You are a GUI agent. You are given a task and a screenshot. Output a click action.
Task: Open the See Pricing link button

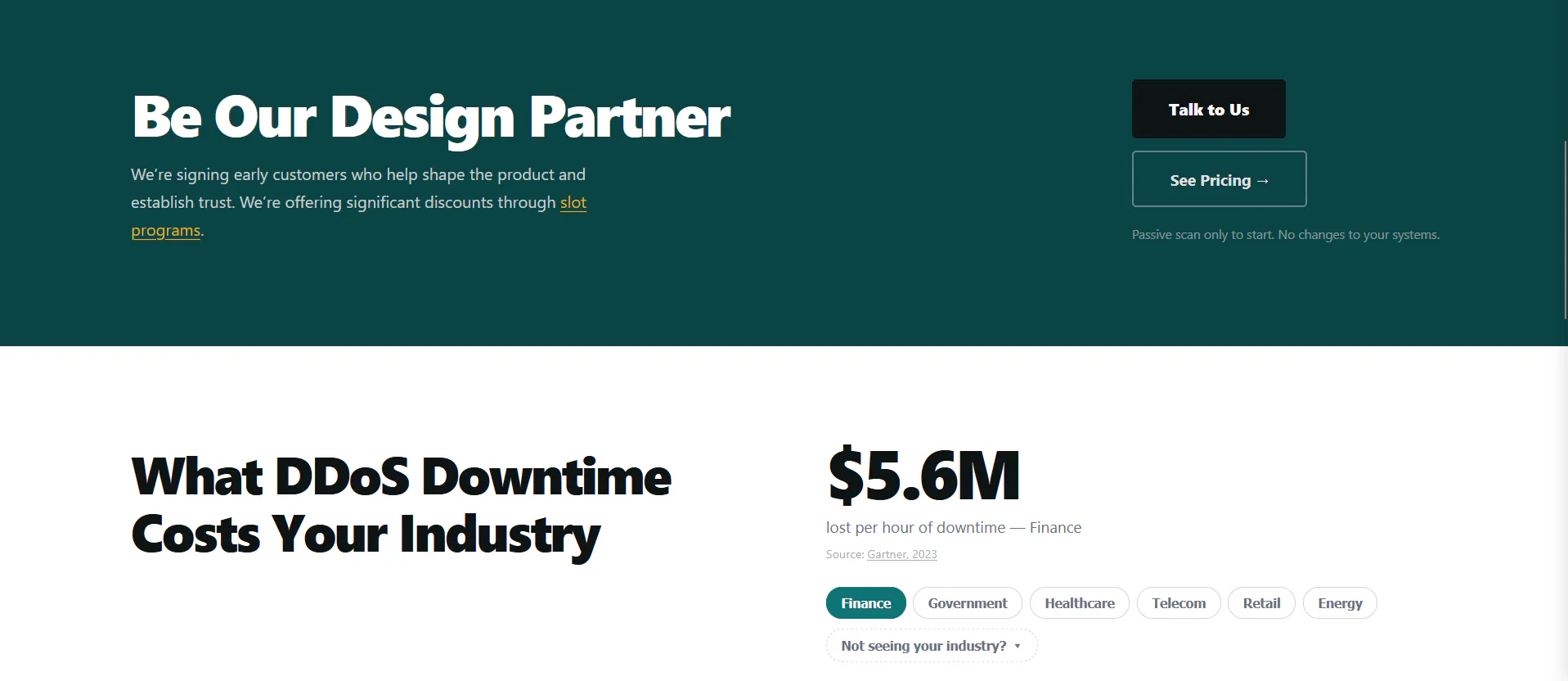pos(1219,179)
